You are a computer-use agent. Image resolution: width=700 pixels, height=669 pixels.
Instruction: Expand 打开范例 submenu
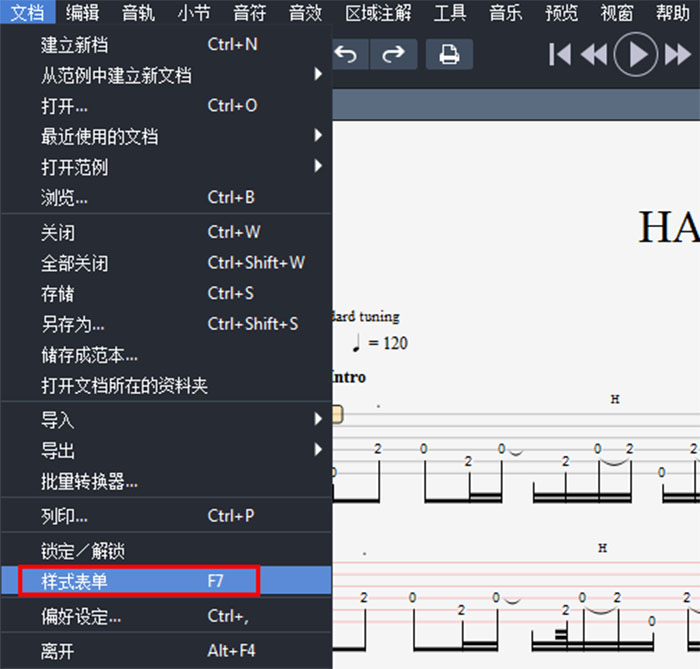coord(165,167)
